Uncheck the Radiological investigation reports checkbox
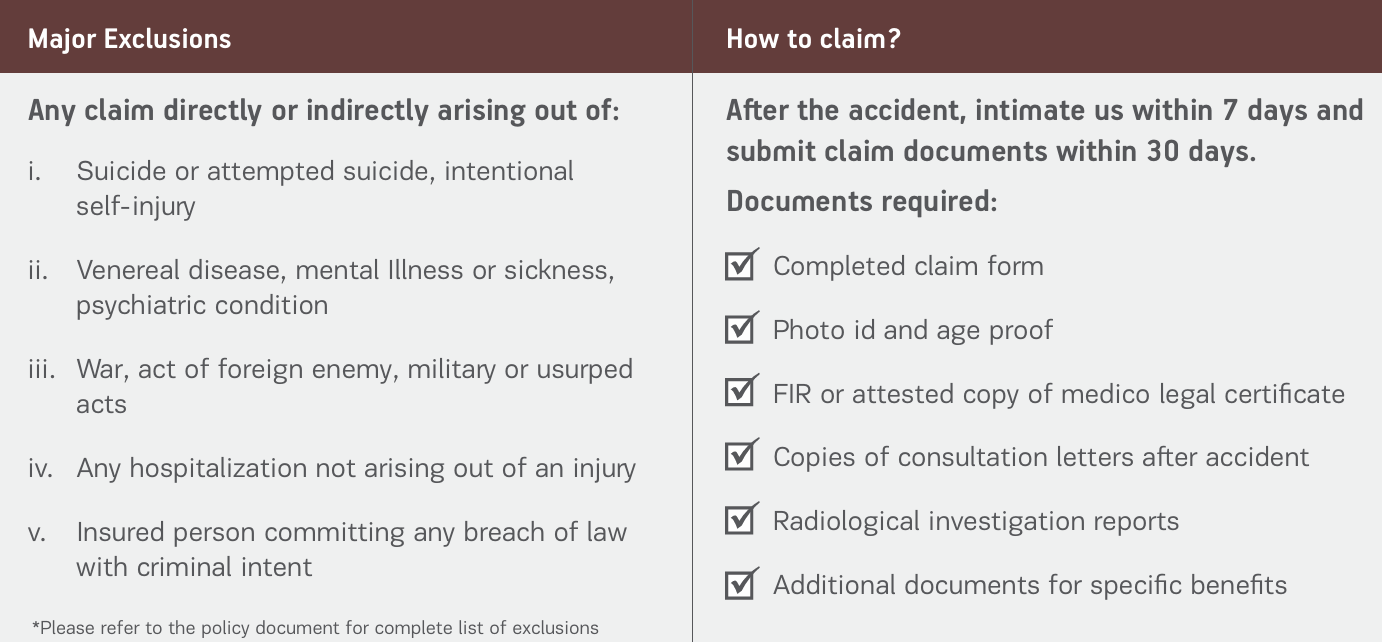This screenshot has height=642, width=1382. pos(740,521)
